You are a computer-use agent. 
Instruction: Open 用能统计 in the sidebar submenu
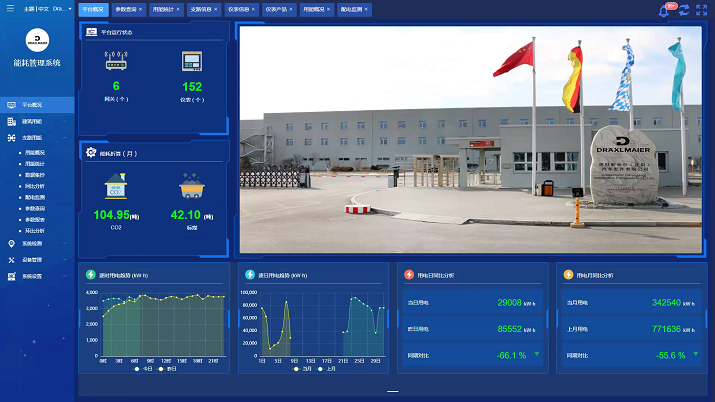pos(35,163)
